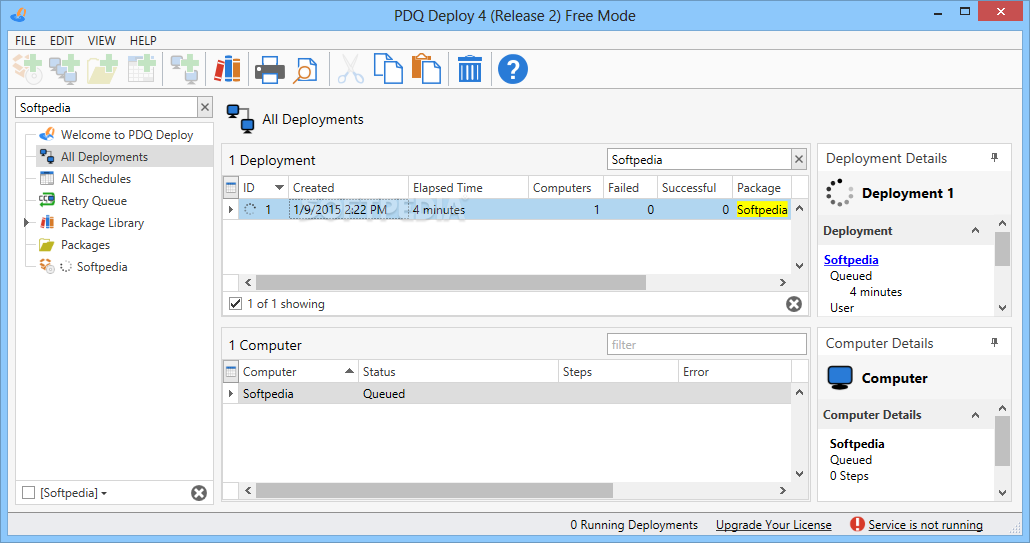
Task: Expand the Package Library tree node
Action: 26,223
